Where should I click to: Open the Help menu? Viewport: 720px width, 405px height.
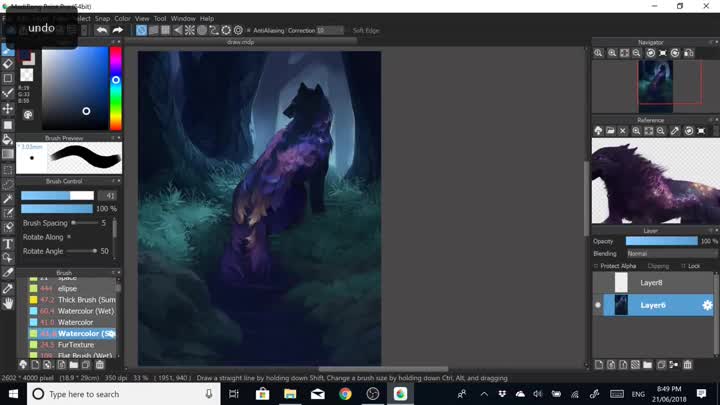click(207, 18)
